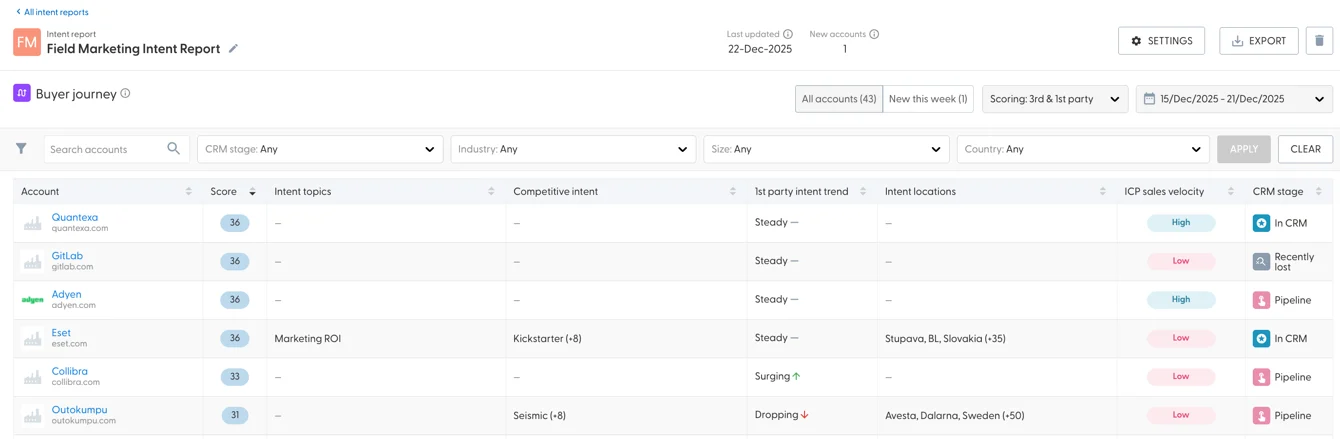
Task: Click Eset's Kickstarter (+8) competitive intent
Action: [x=547, y=339]
